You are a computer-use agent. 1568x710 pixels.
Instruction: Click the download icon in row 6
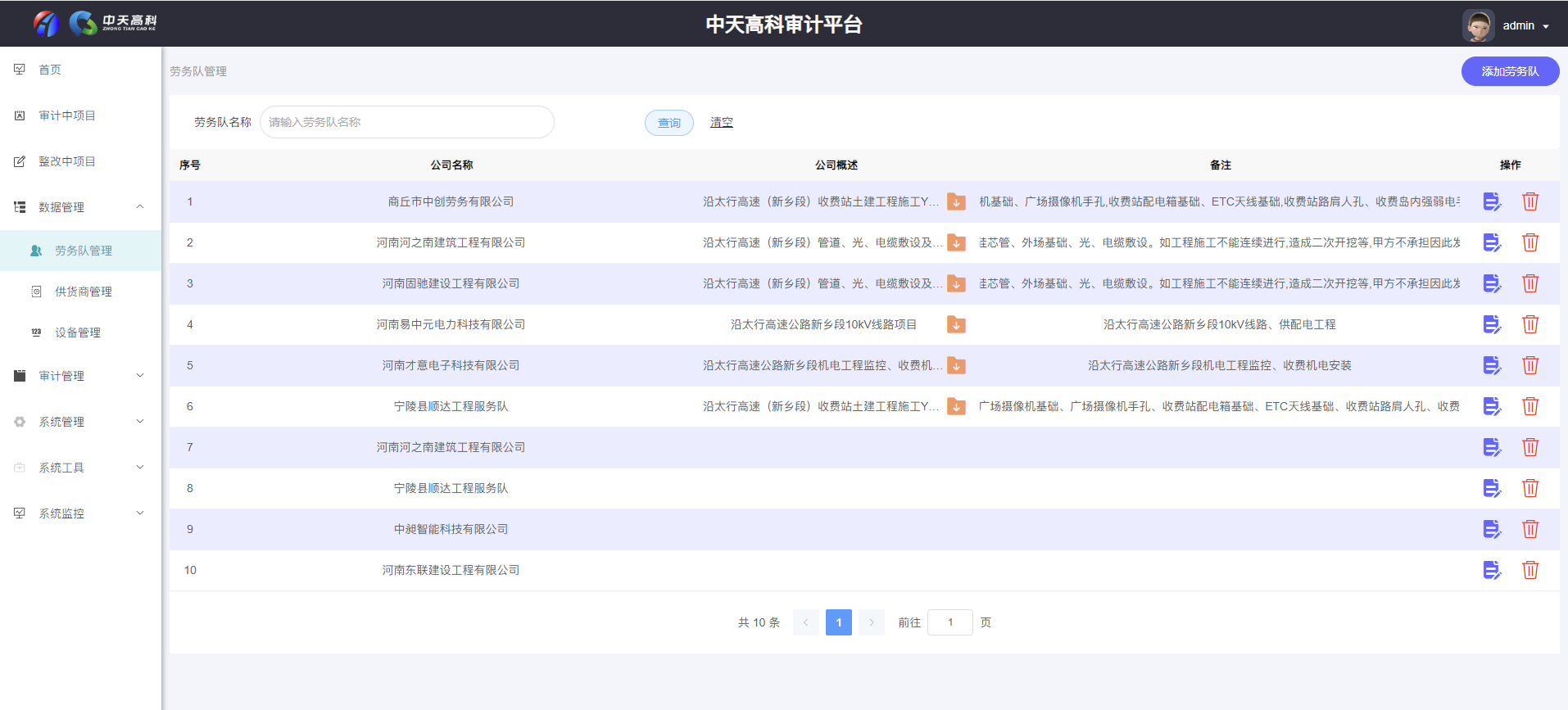pyautogui.click(x=955, y=406)
